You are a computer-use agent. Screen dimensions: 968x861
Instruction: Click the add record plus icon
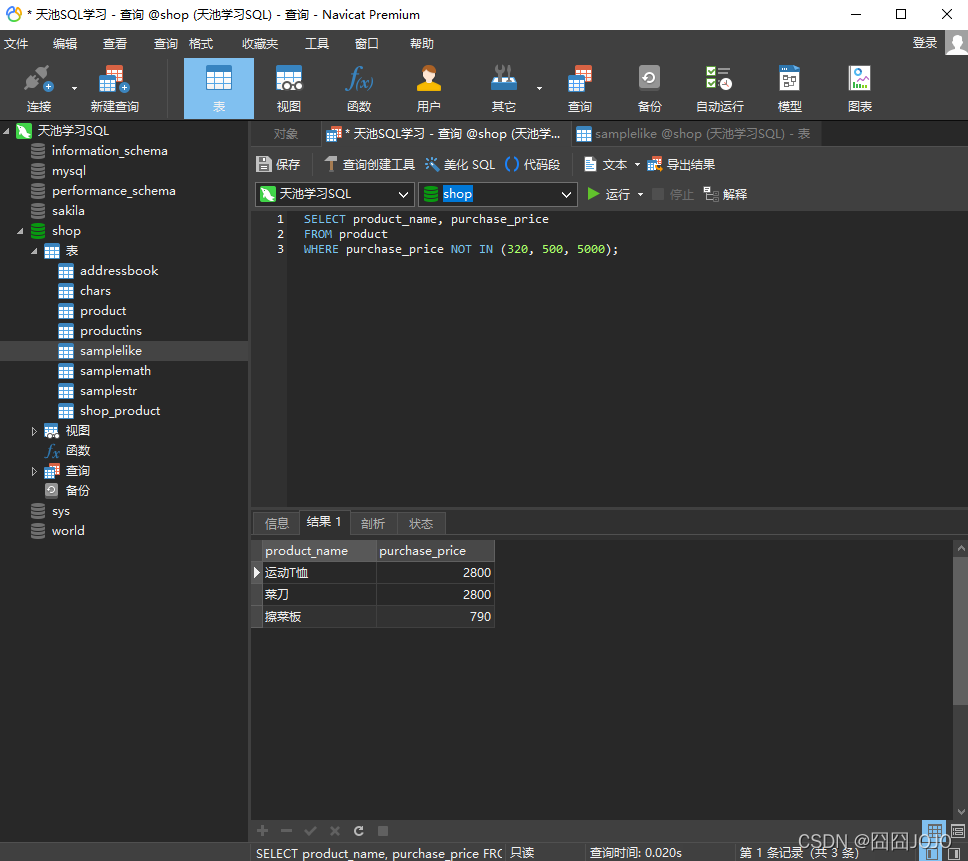[262, 831]
